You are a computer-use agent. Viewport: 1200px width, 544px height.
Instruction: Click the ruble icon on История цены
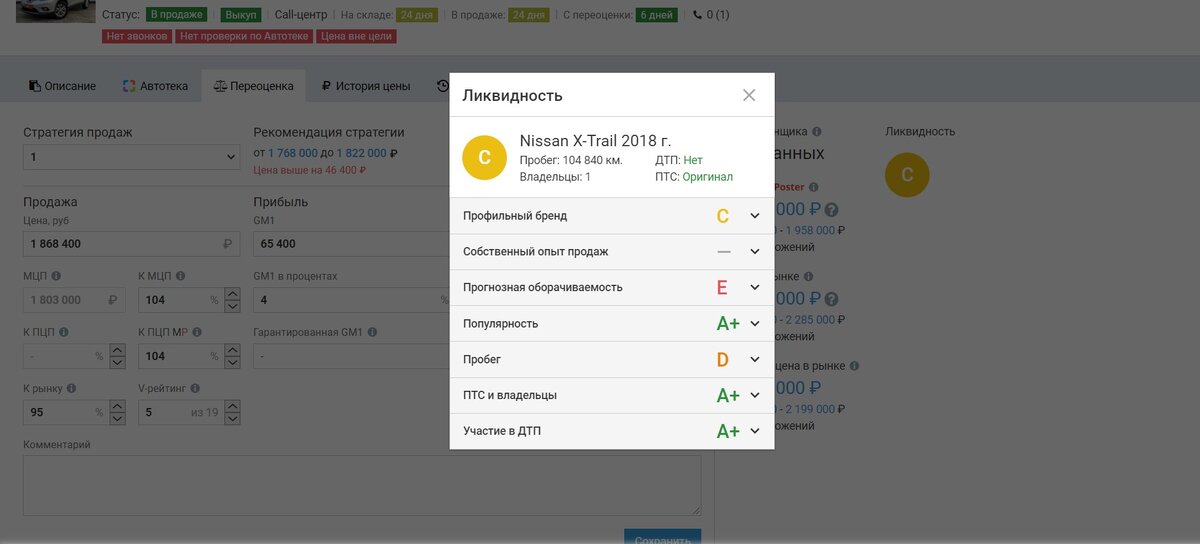(x=326, y=86)
